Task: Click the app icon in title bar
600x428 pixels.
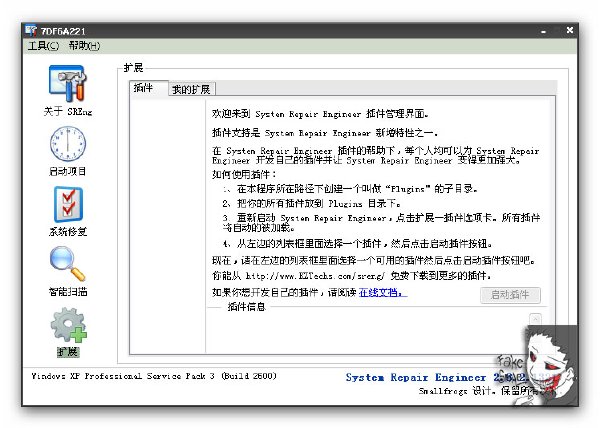Action: pyautogui.click(x=31, y=30)
